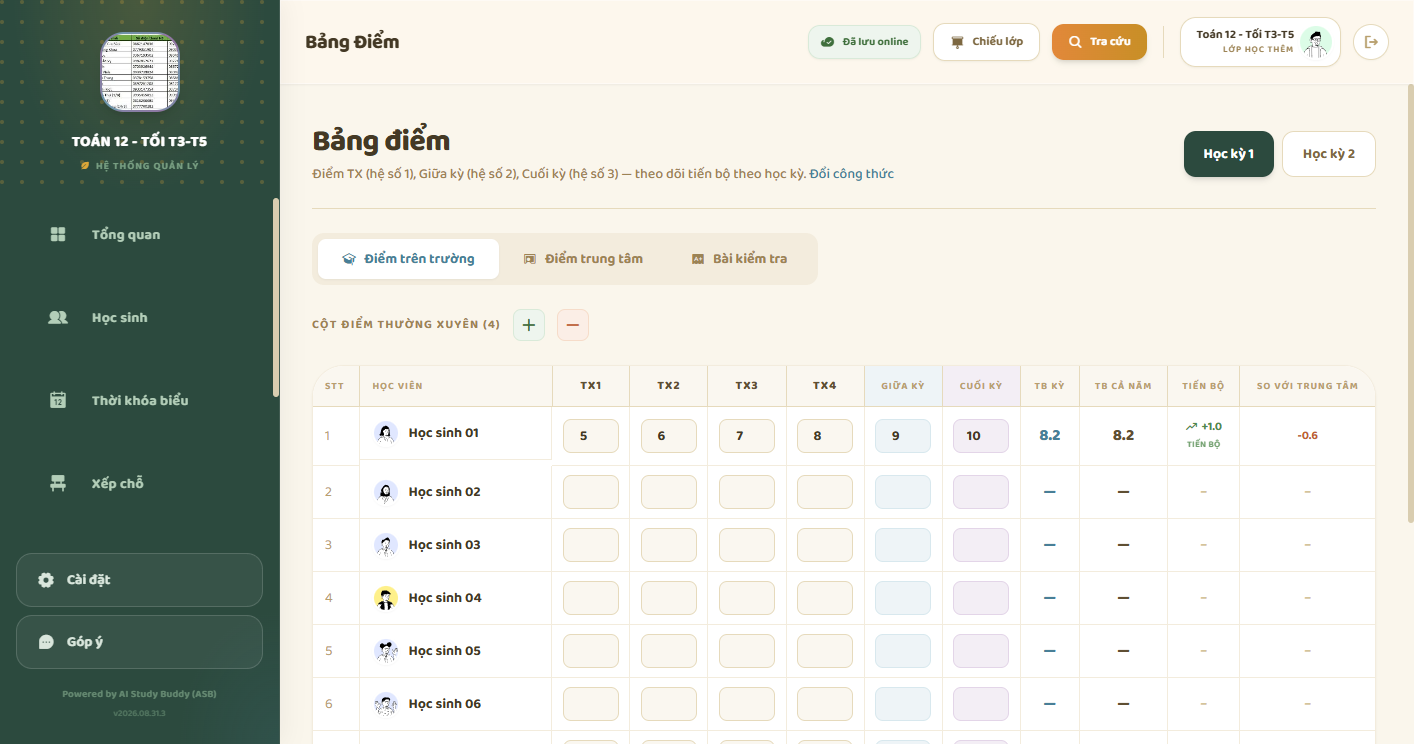Click Học sinh 04's avatar

pos(386,598)
